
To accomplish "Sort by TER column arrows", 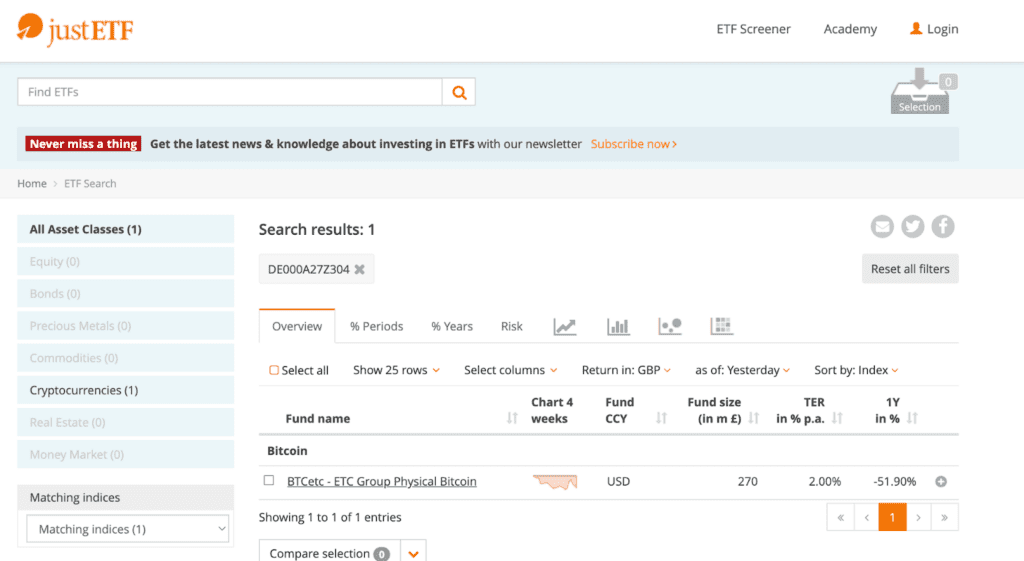I will point(837,418).
